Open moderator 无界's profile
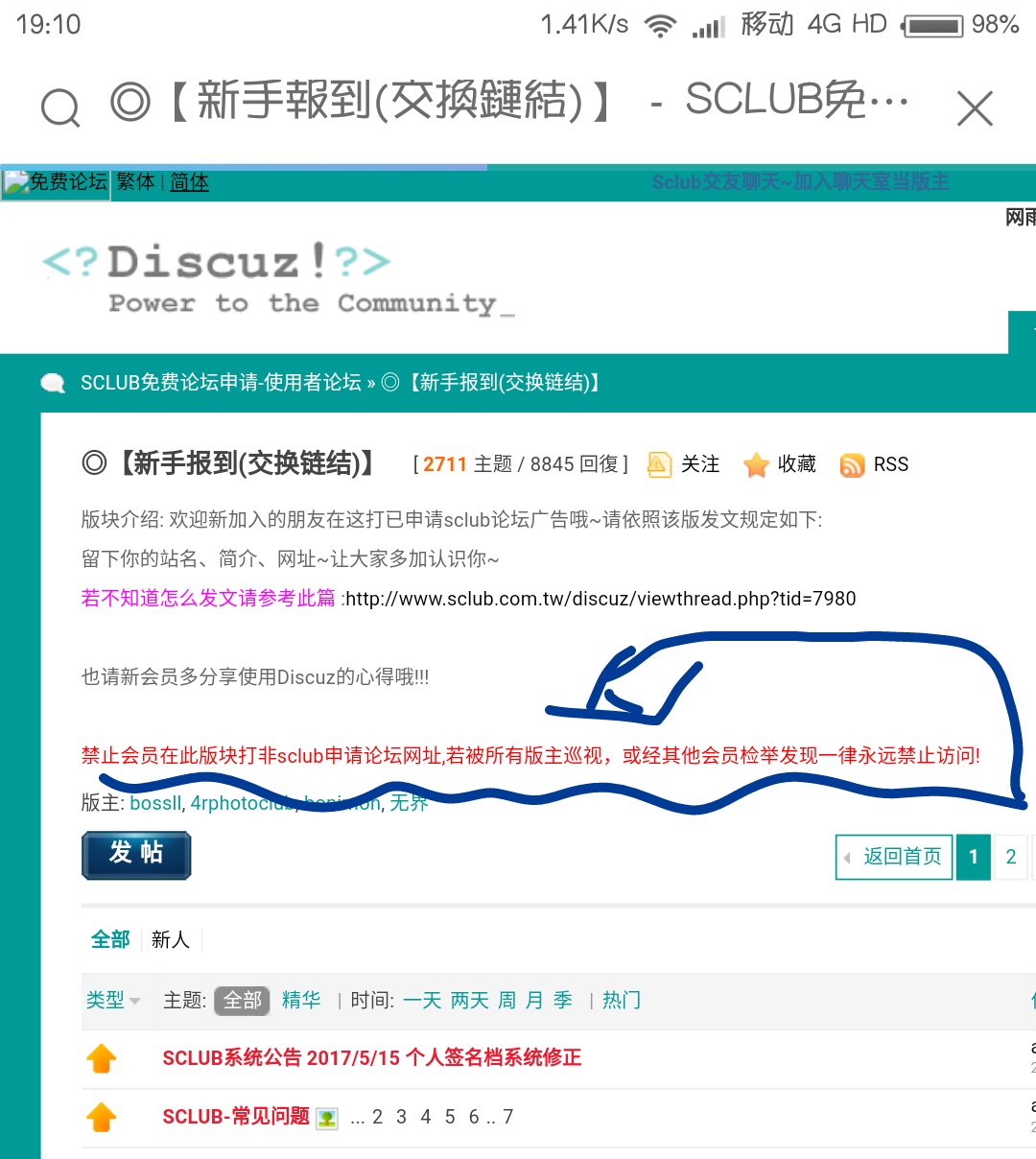Screen dimensions: 1036x1159 410,803
